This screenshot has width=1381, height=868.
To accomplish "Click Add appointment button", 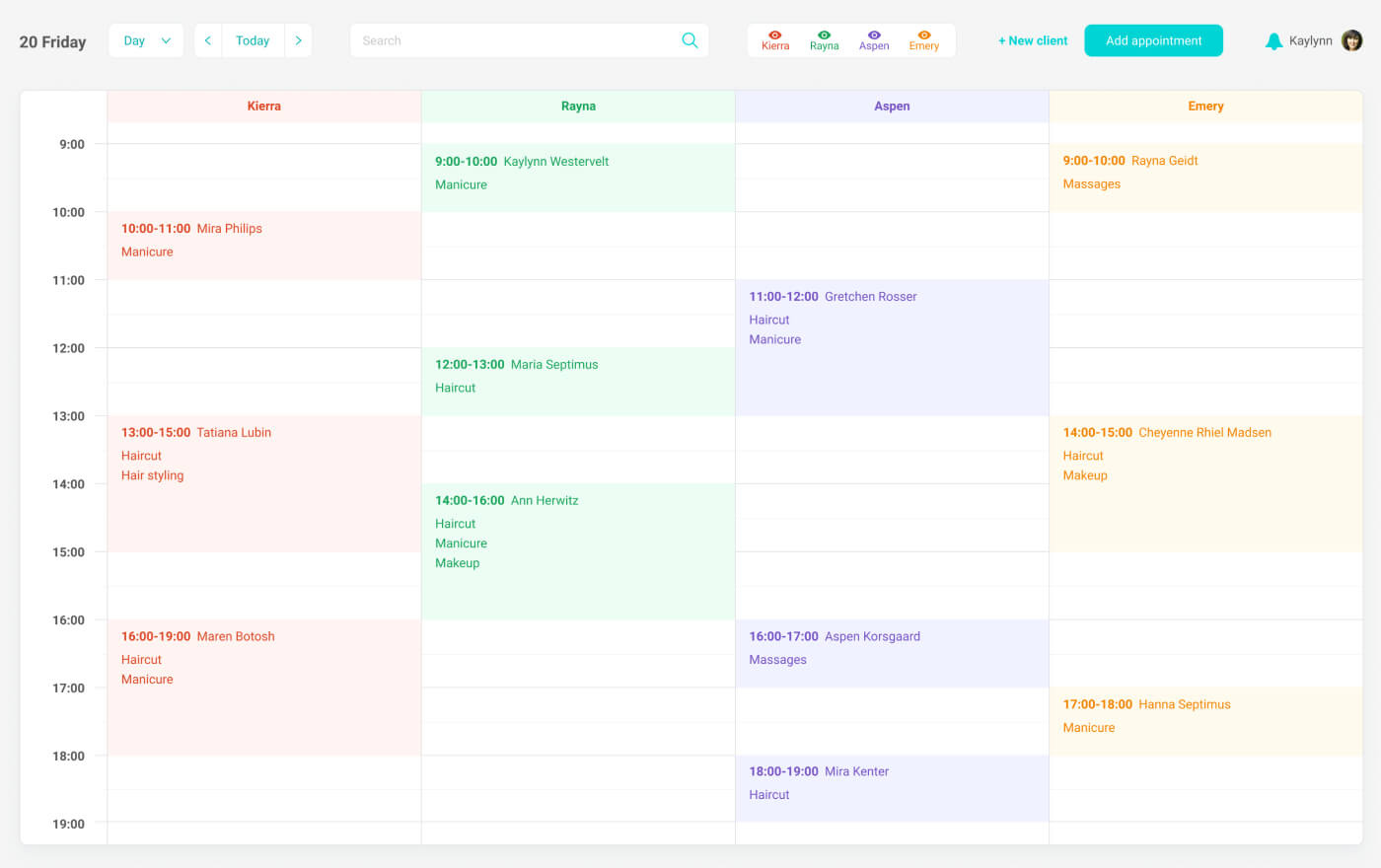I will click(x=1153, y=40).
